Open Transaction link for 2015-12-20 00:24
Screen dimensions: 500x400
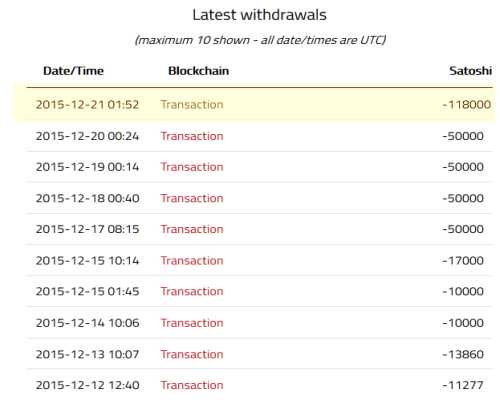[192, 136]
